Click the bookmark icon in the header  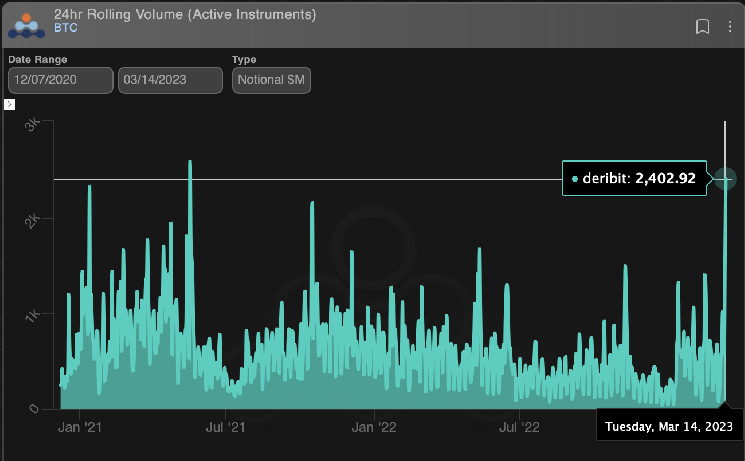point(703,26)
